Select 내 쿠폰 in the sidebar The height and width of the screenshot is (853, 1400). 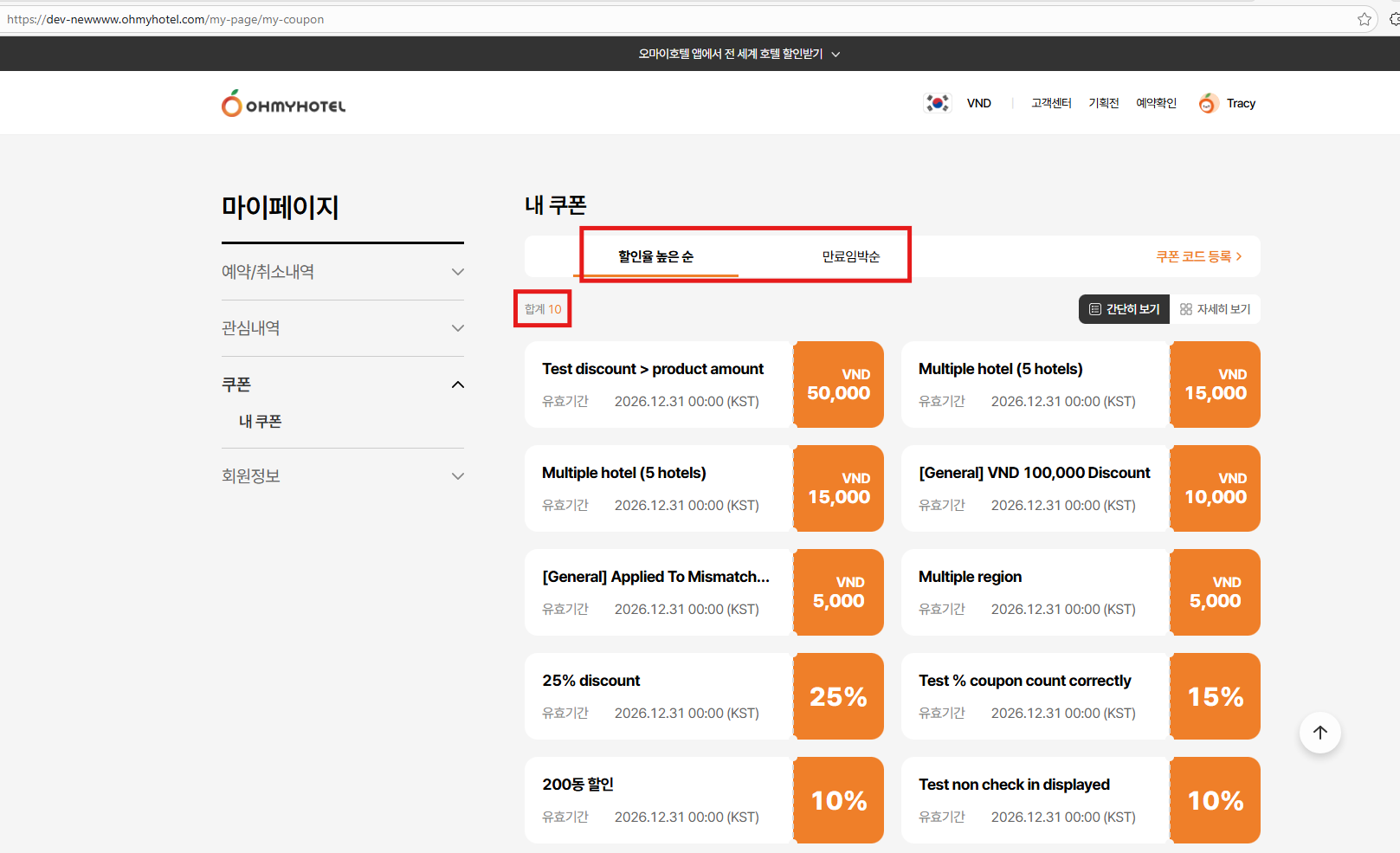261,422
